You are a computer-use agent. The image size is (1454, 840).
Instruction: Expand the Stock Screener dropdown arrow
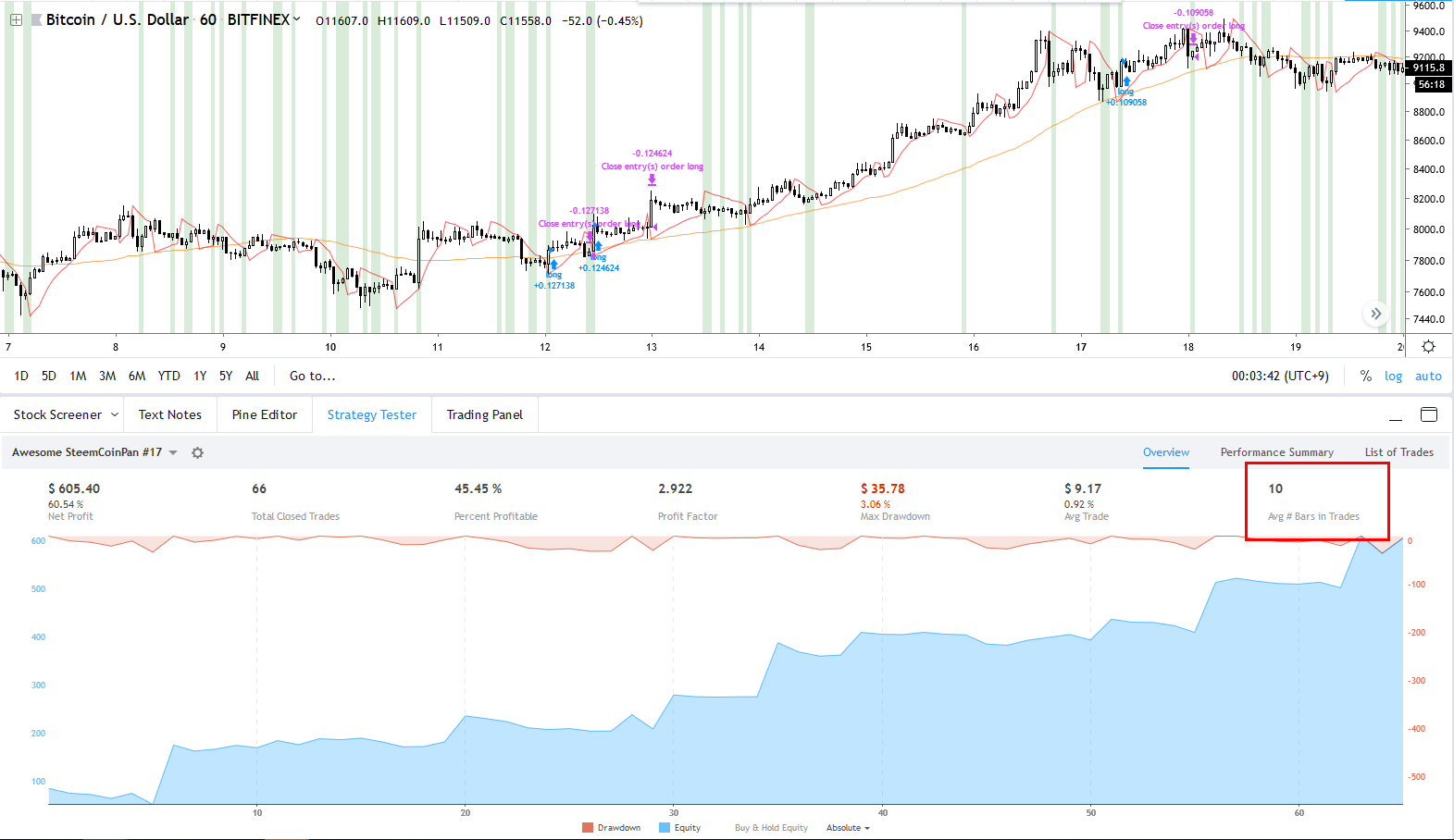click(x=115, y=414)
